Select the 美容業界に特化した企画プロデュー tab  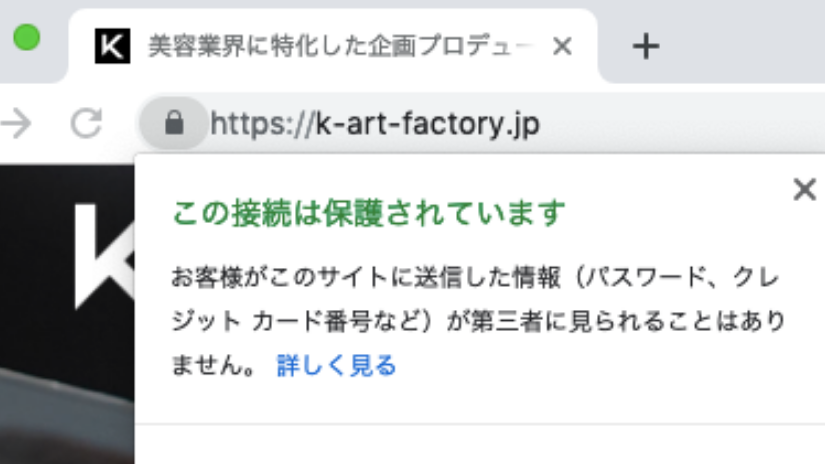(340, 46)
